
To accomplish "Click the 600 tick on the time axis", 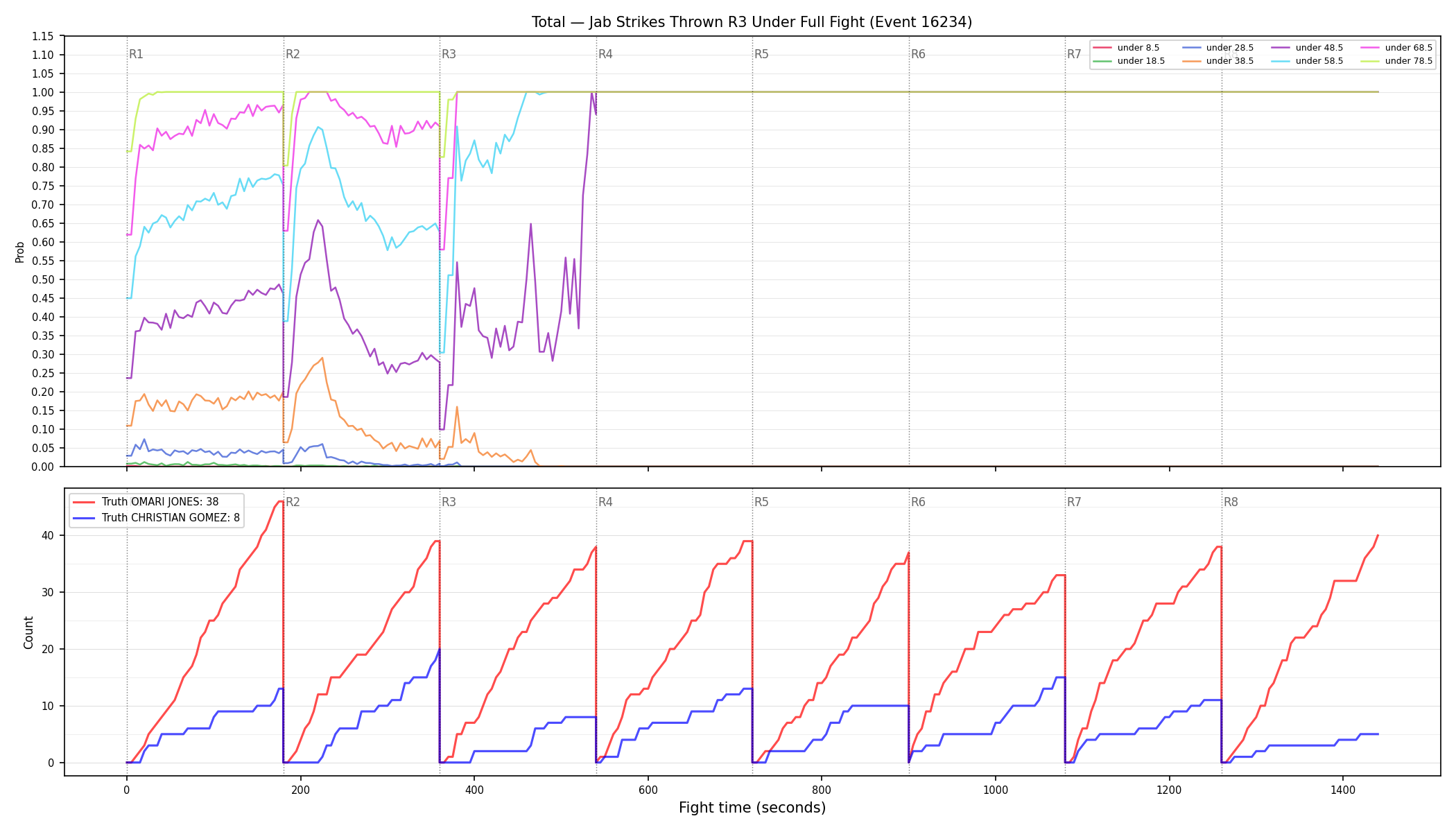I will pos(648,790).
